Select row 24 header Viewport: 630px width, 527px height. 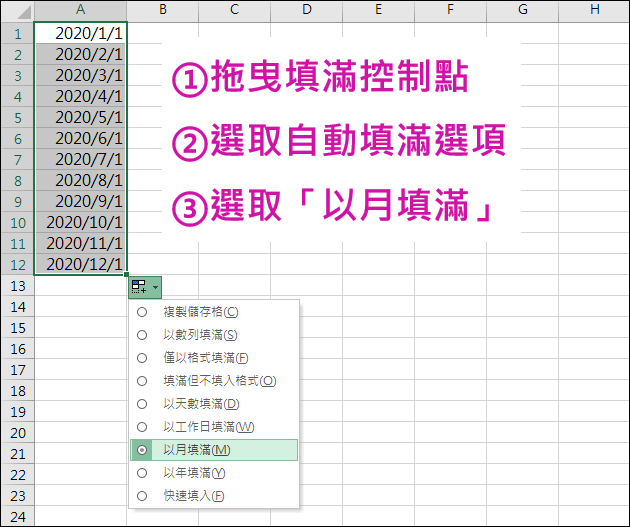[18, 517]
